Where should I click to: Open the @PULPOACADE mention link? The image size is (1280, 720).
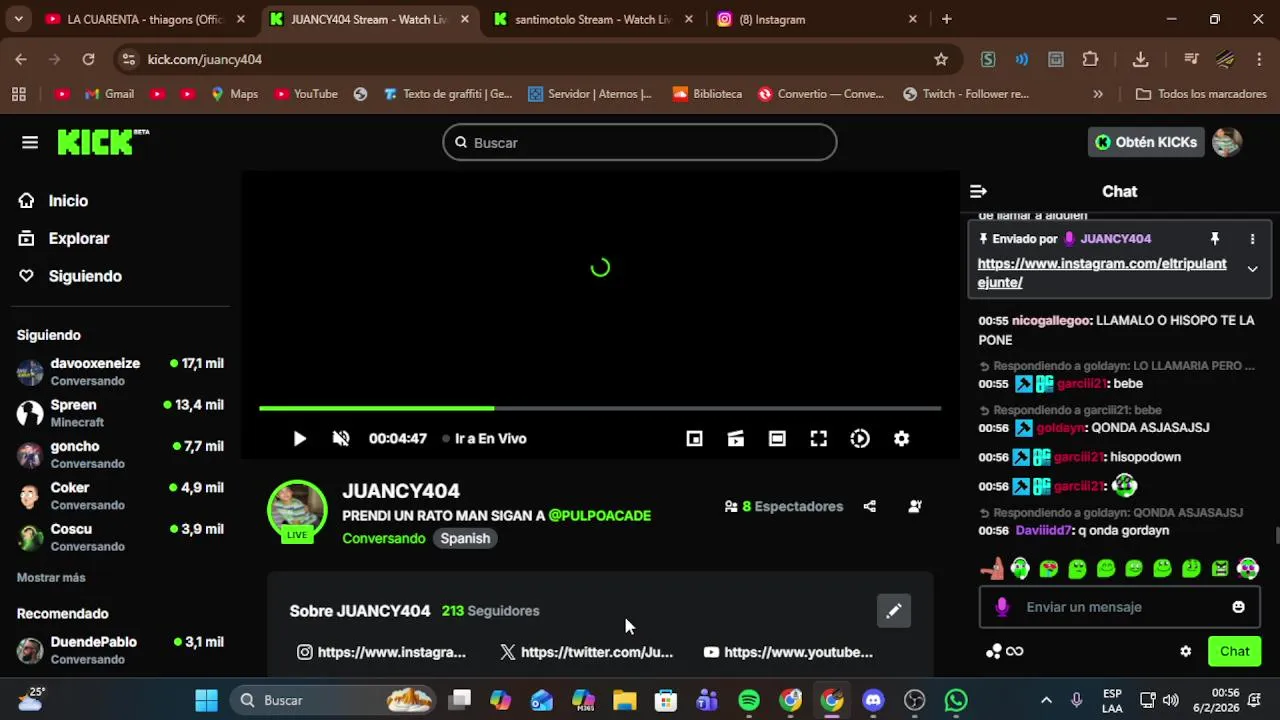tap(599, 516)
